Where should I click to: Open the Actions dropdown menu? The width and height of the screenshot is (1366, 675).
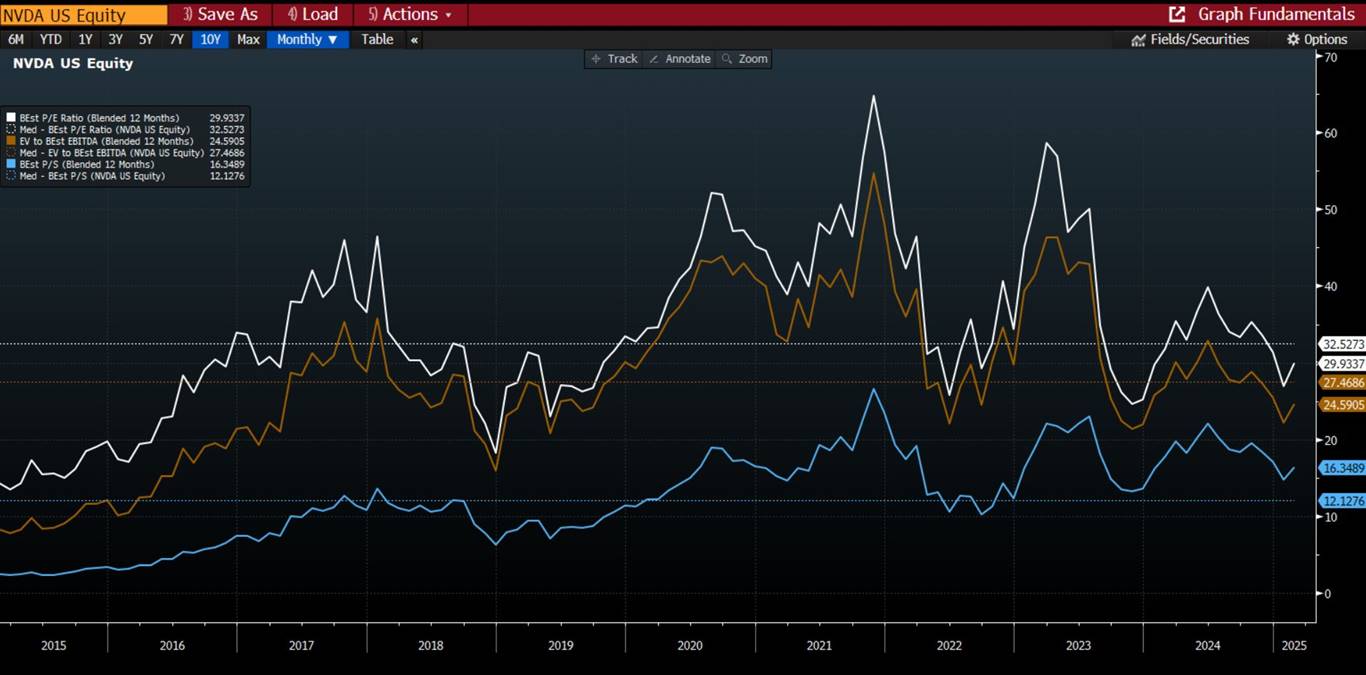(410, 15)
